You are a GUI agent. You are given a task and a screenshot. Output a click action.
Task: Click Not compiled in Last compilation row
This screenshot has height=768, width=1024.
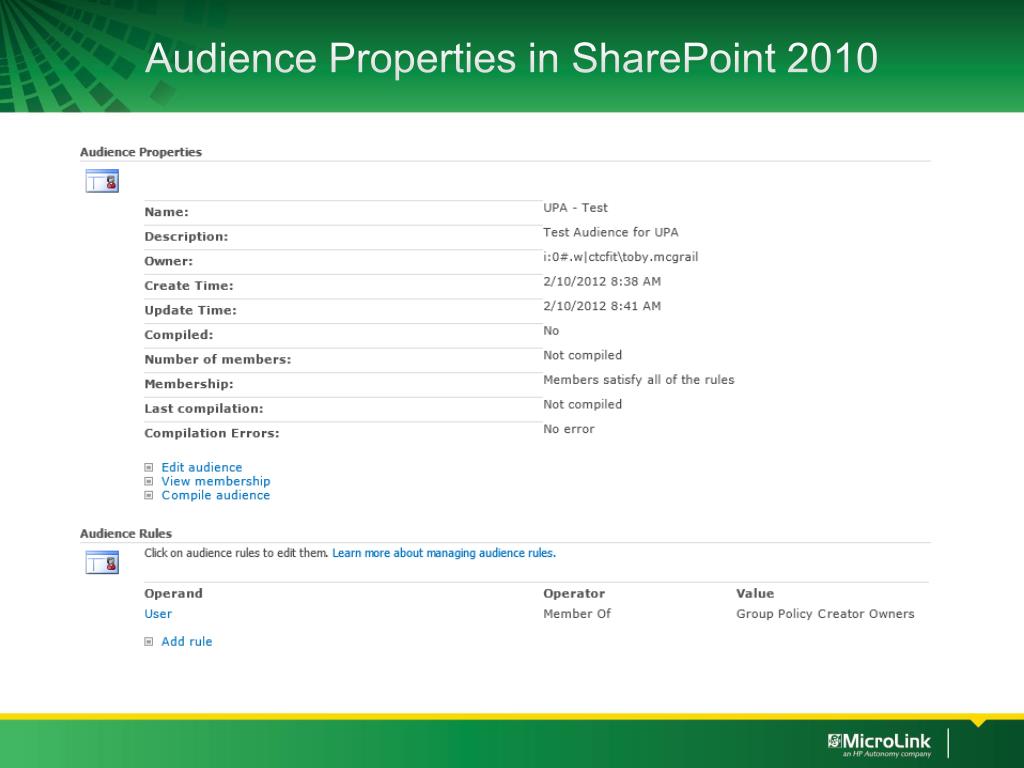583,405
